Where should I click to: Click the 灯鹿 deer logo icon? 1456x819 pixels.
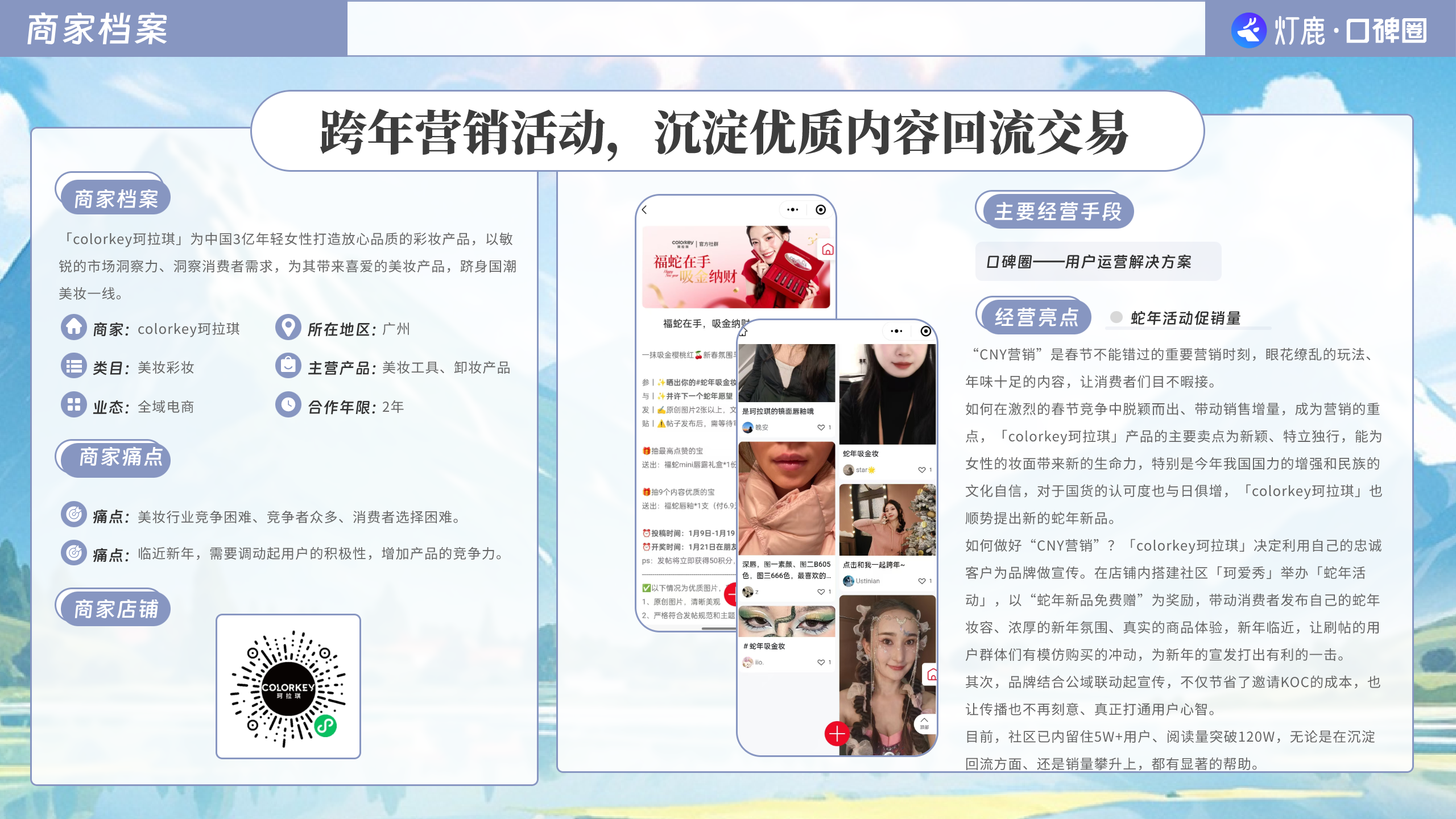[x=1249, y=30]
